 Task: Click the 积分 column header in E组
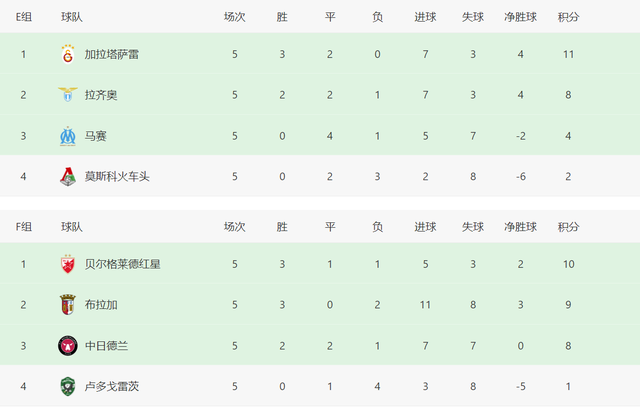(568, 17)
